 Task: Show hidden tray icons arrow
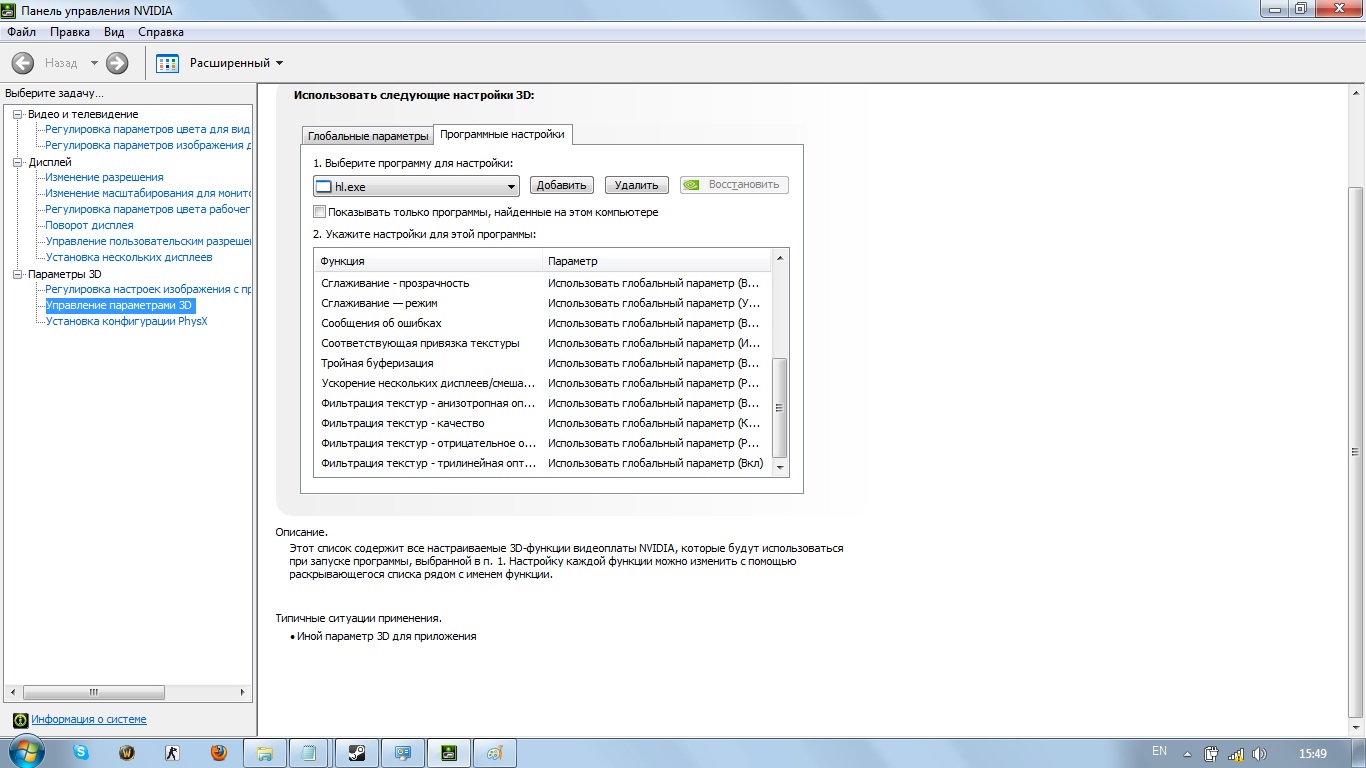click(x=1187, y=754)
